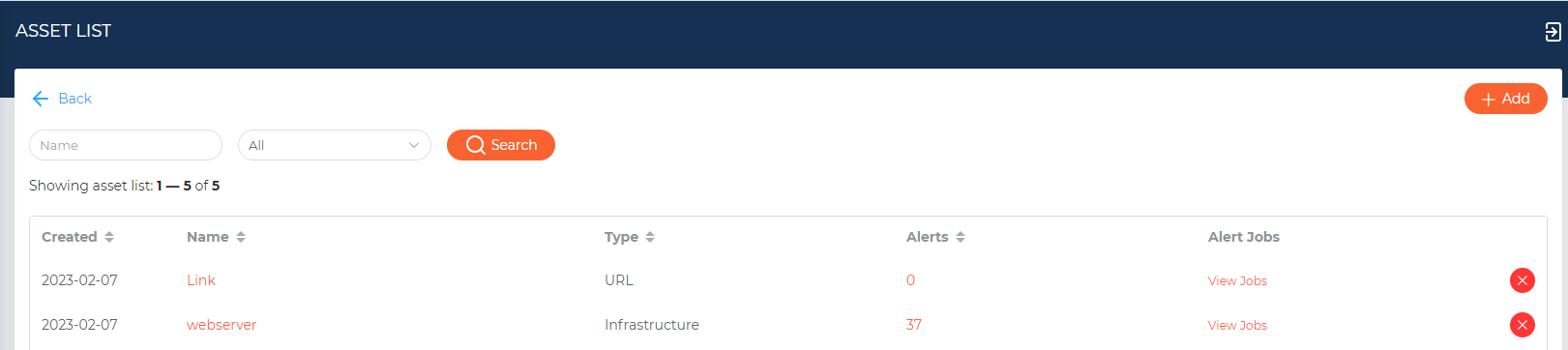Click the Add button
The width and height of the screenshot is (1568, 350).
point(1506,99)
